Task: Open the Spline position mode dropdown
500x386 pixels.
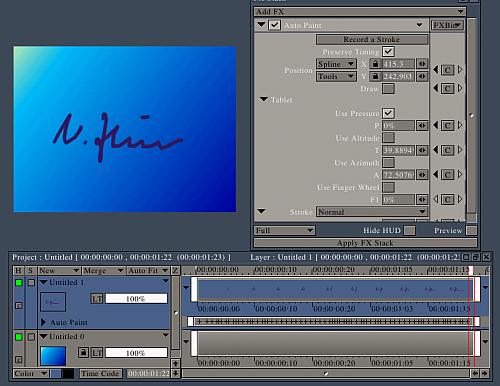Action: 336,64
